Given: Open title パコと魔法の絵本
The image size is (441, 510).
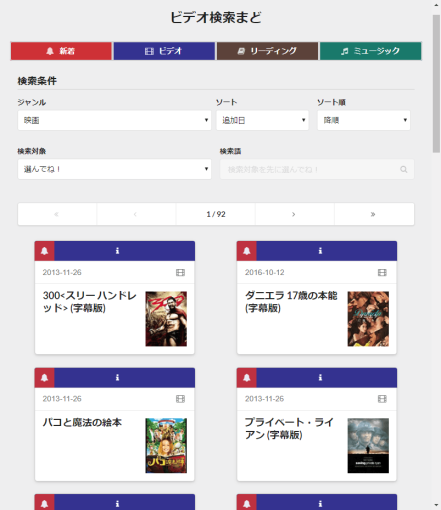Looking at the screenshot, I should (x=82, y=423).
